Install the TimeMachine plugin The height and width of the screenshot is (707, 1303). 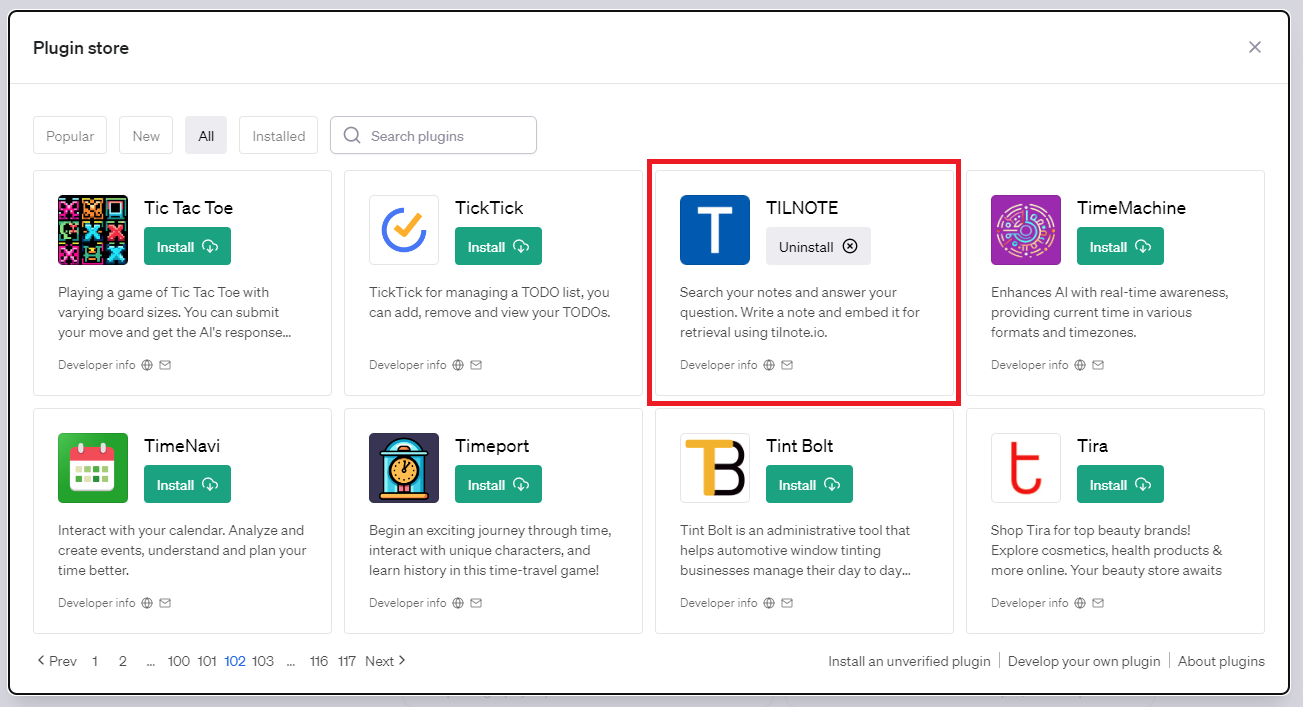point(1119,247)
